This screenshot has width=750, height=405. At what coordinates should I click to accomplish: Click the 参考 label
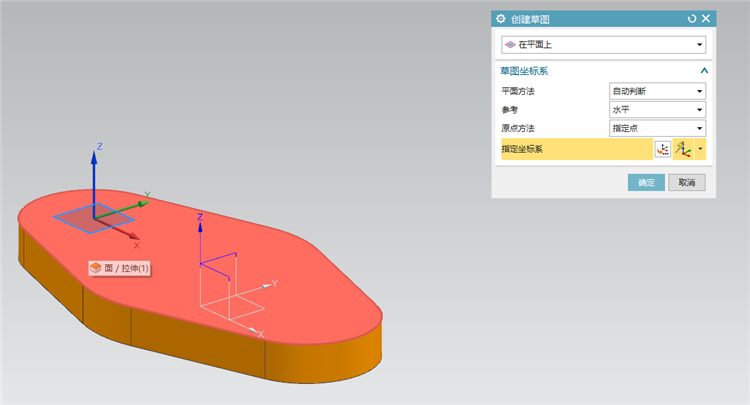[x=510, y=109]
